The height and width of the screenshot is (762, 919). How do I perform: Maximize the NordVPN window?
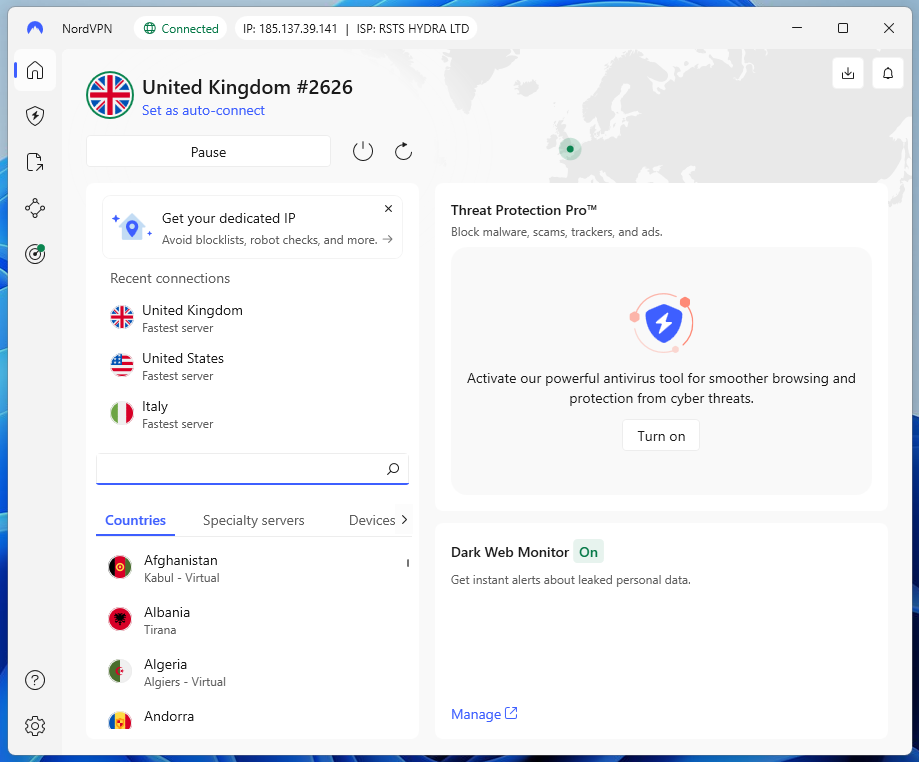(843, 28)
